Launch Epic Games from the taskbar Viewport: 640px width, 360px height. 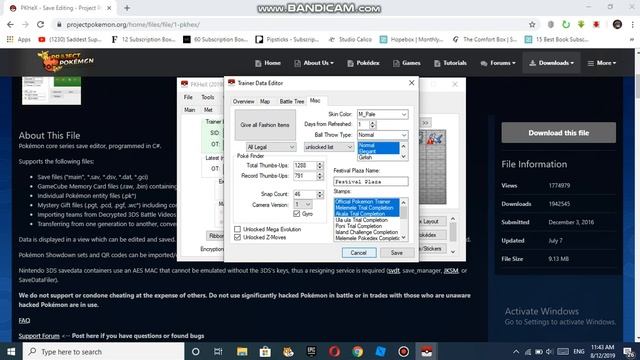tap(311, 351)
